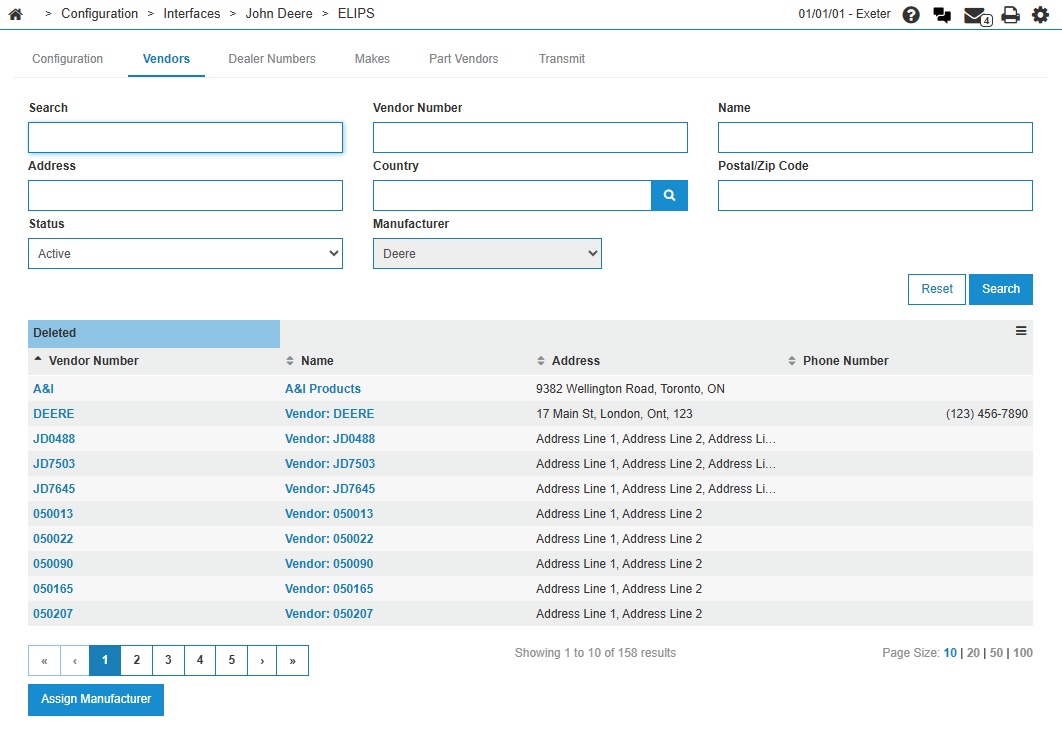This screenshot has height=736, width=1062.
Task: Open the help question mark icon
Action: pyautogui.click(x=911, y=15)
